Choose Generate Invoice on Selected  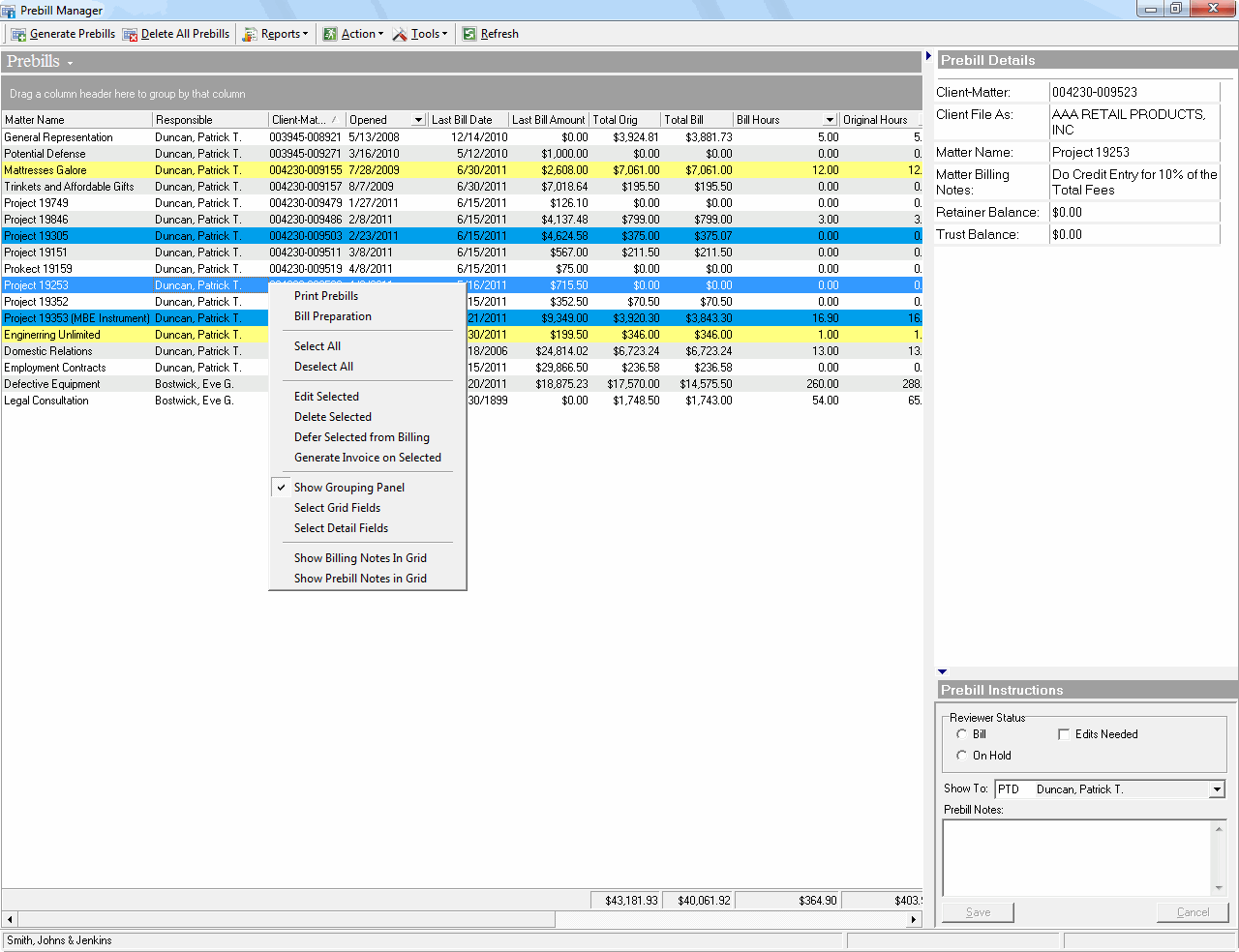click(367, 458)
